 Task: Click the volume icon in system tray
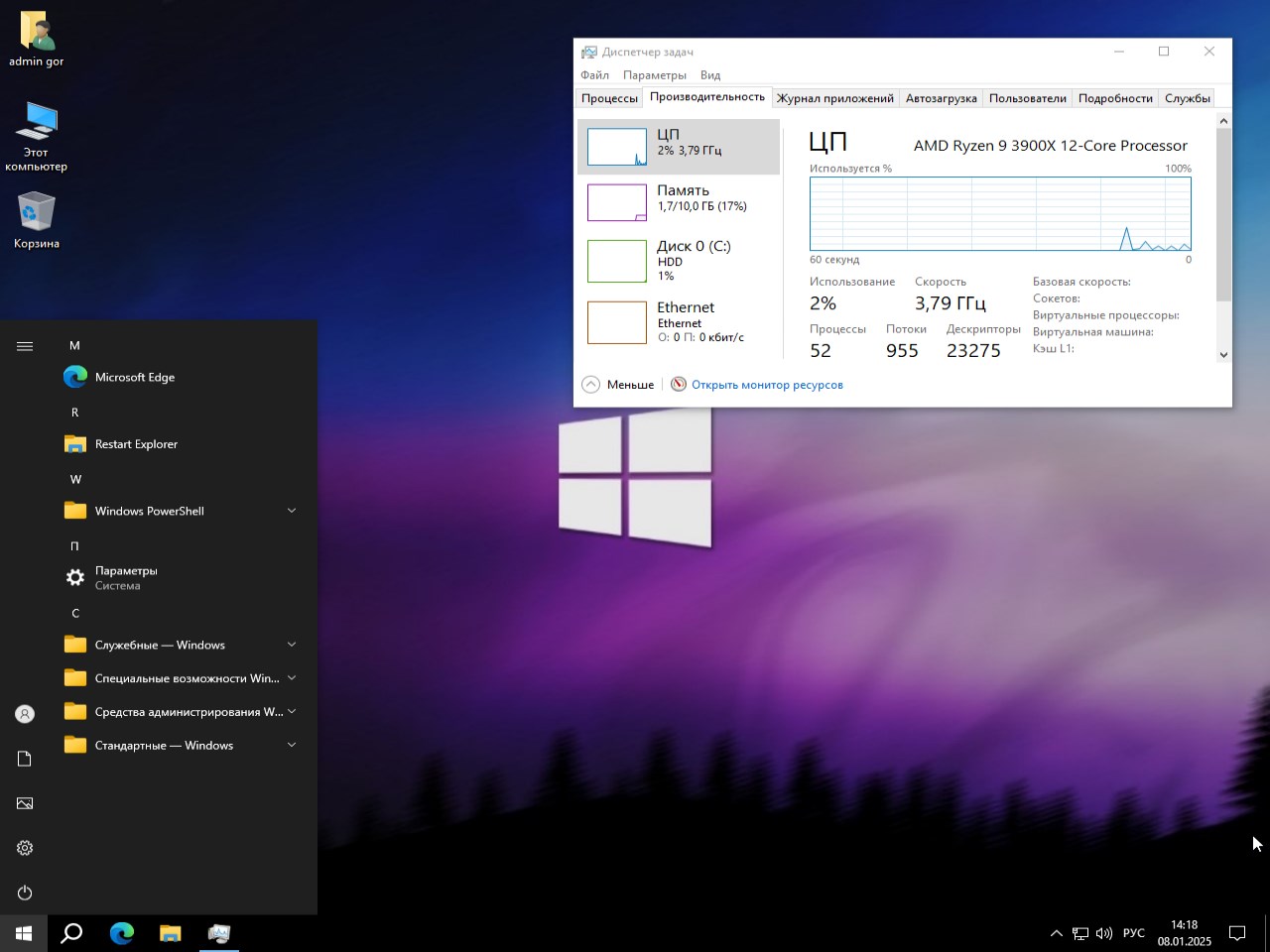[1103, 933]
